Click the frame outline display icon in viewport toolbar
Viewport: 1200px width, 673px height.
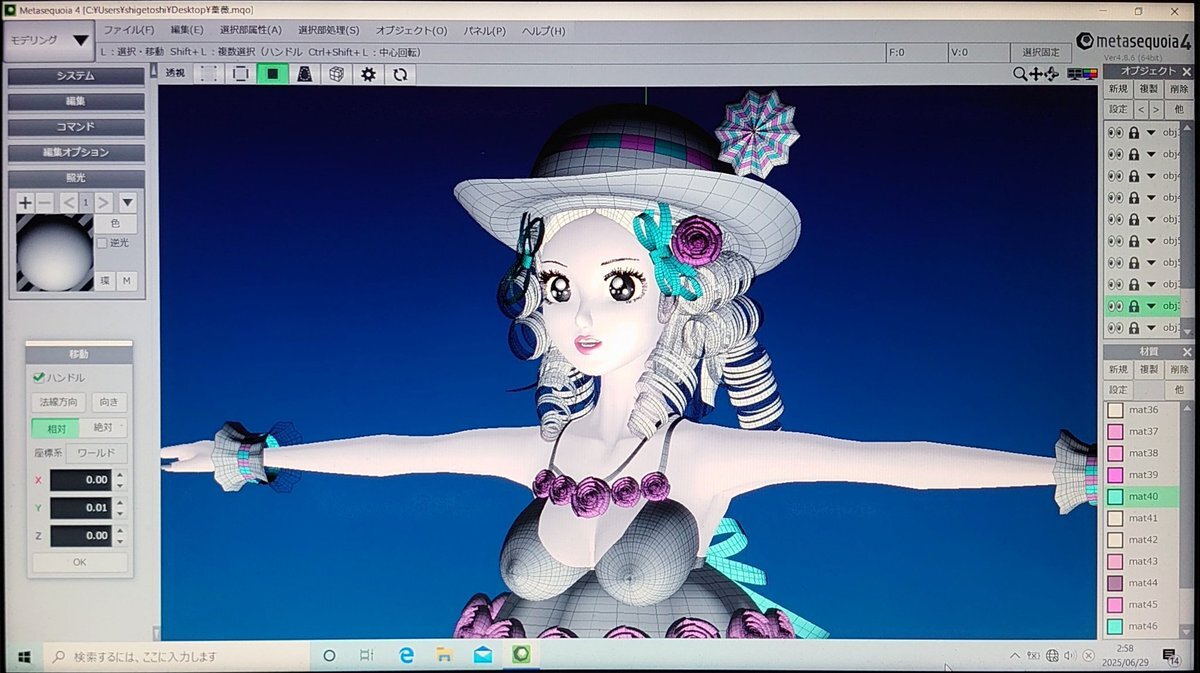(240, 74)
